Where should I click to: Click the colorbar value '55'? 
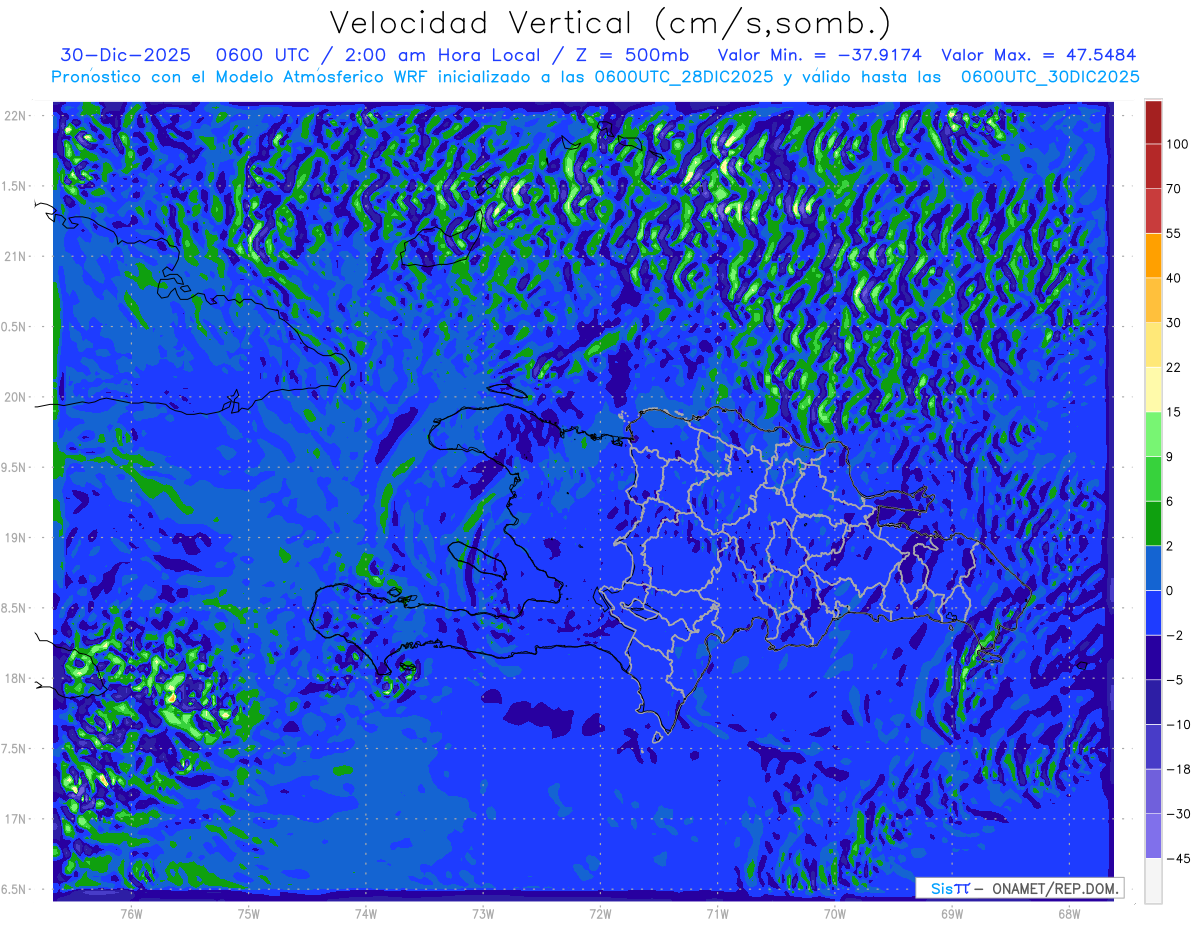[1174, 233]
